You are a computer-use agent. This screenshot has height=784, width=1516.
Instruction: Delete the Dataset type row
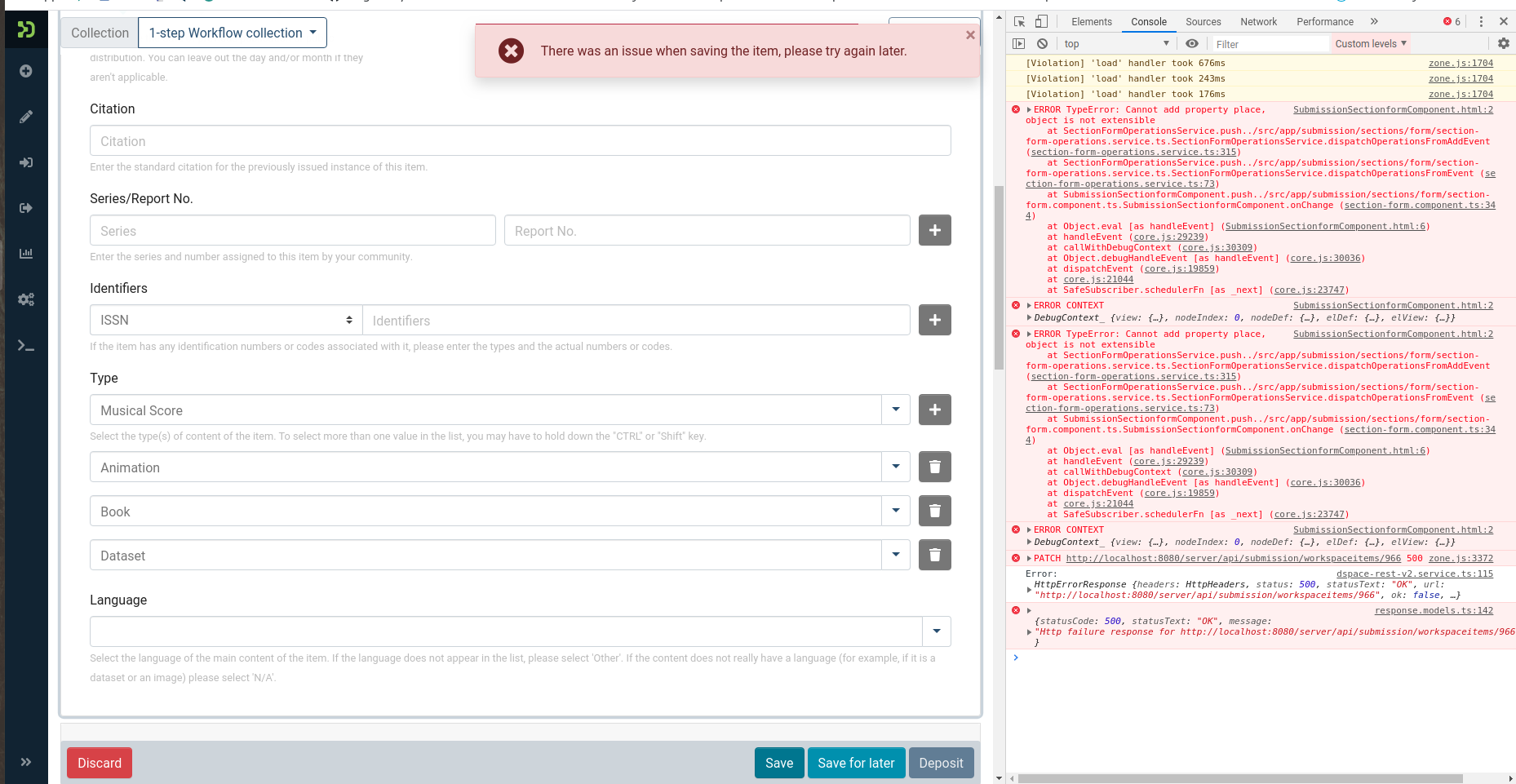pyautogui.click(x=935, y=555)
